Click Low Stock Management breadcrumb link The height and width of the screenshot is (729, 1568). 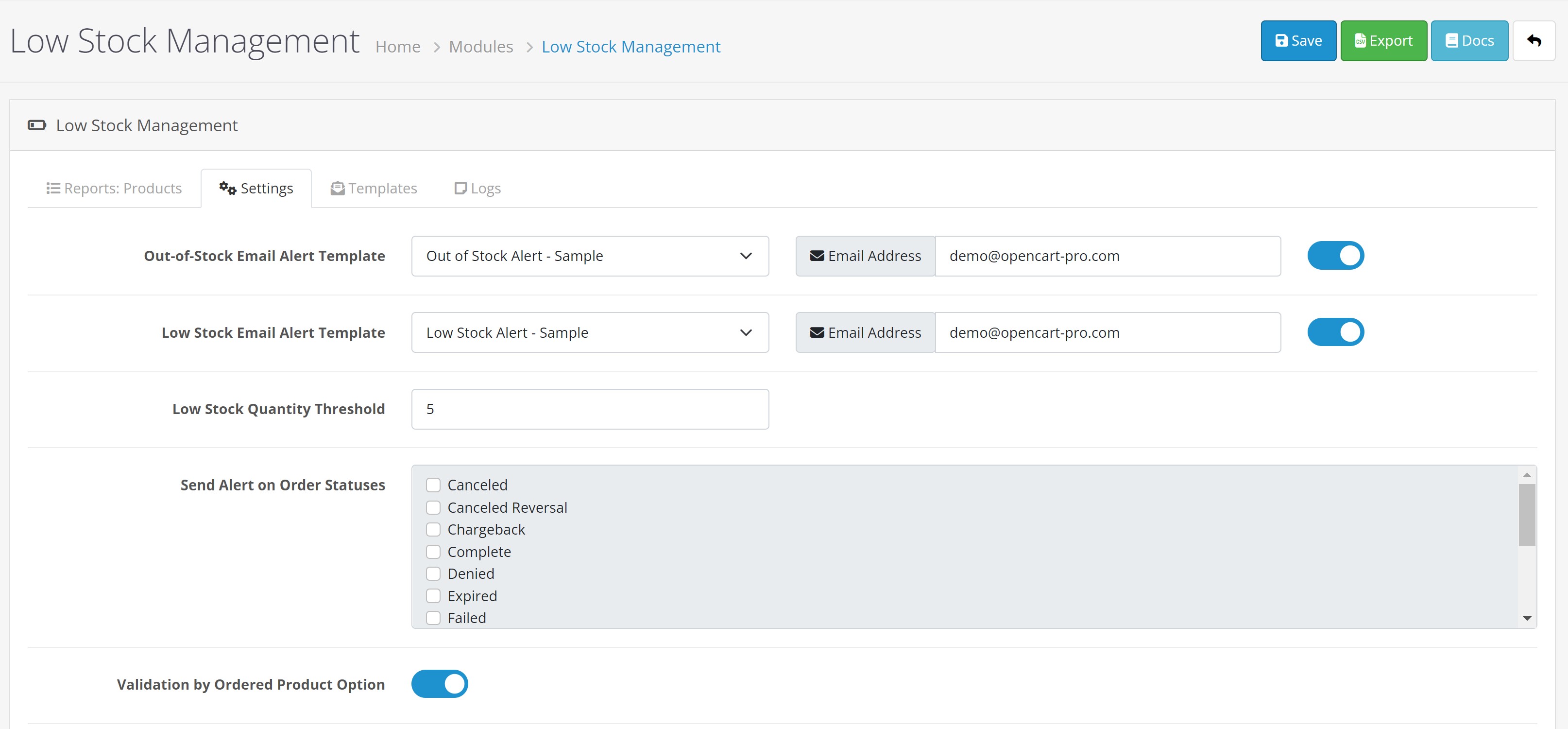(x=631, y=47)
